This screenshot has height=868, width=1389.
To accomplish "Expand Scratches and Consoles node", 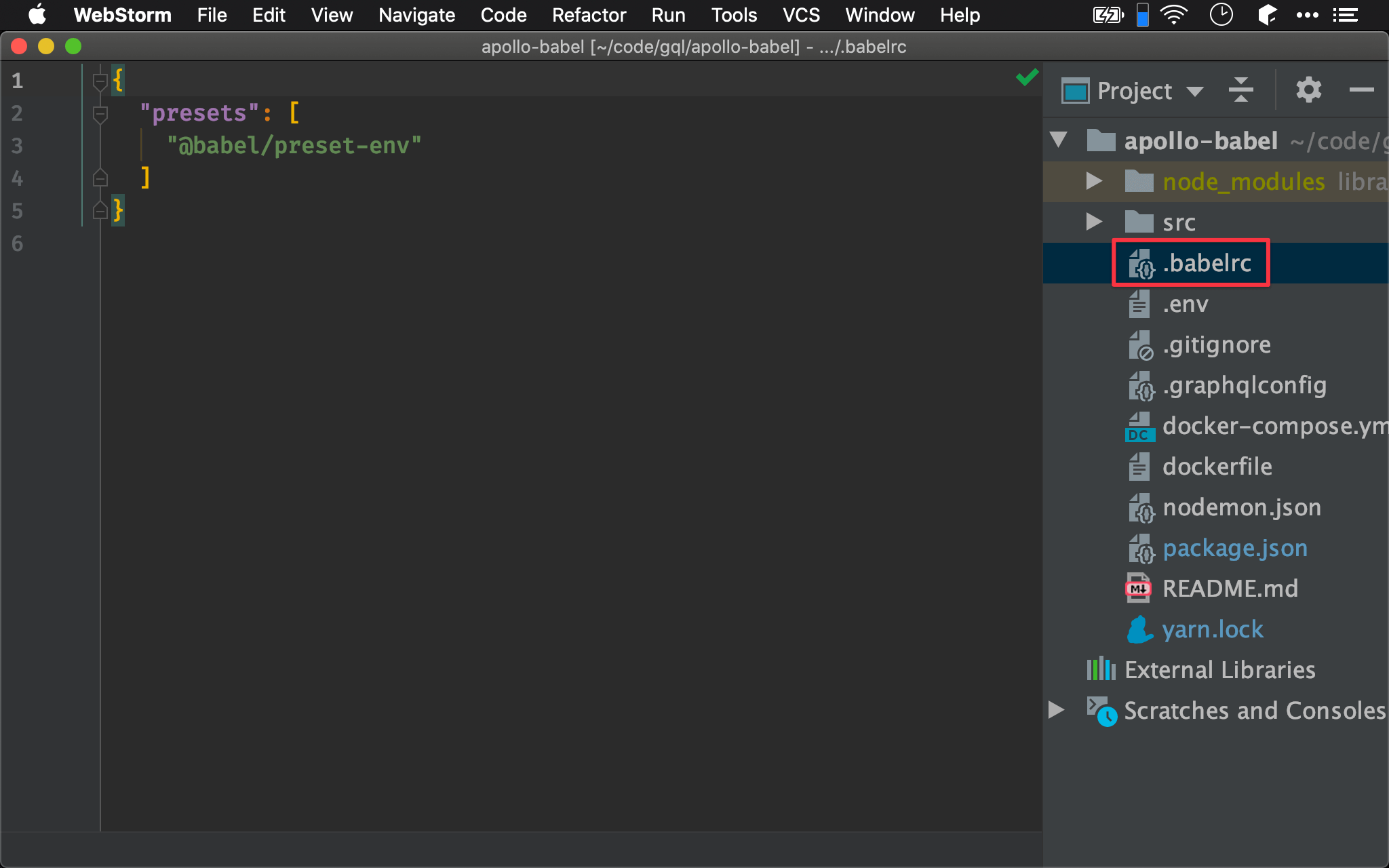I will tap(1056, 710).
